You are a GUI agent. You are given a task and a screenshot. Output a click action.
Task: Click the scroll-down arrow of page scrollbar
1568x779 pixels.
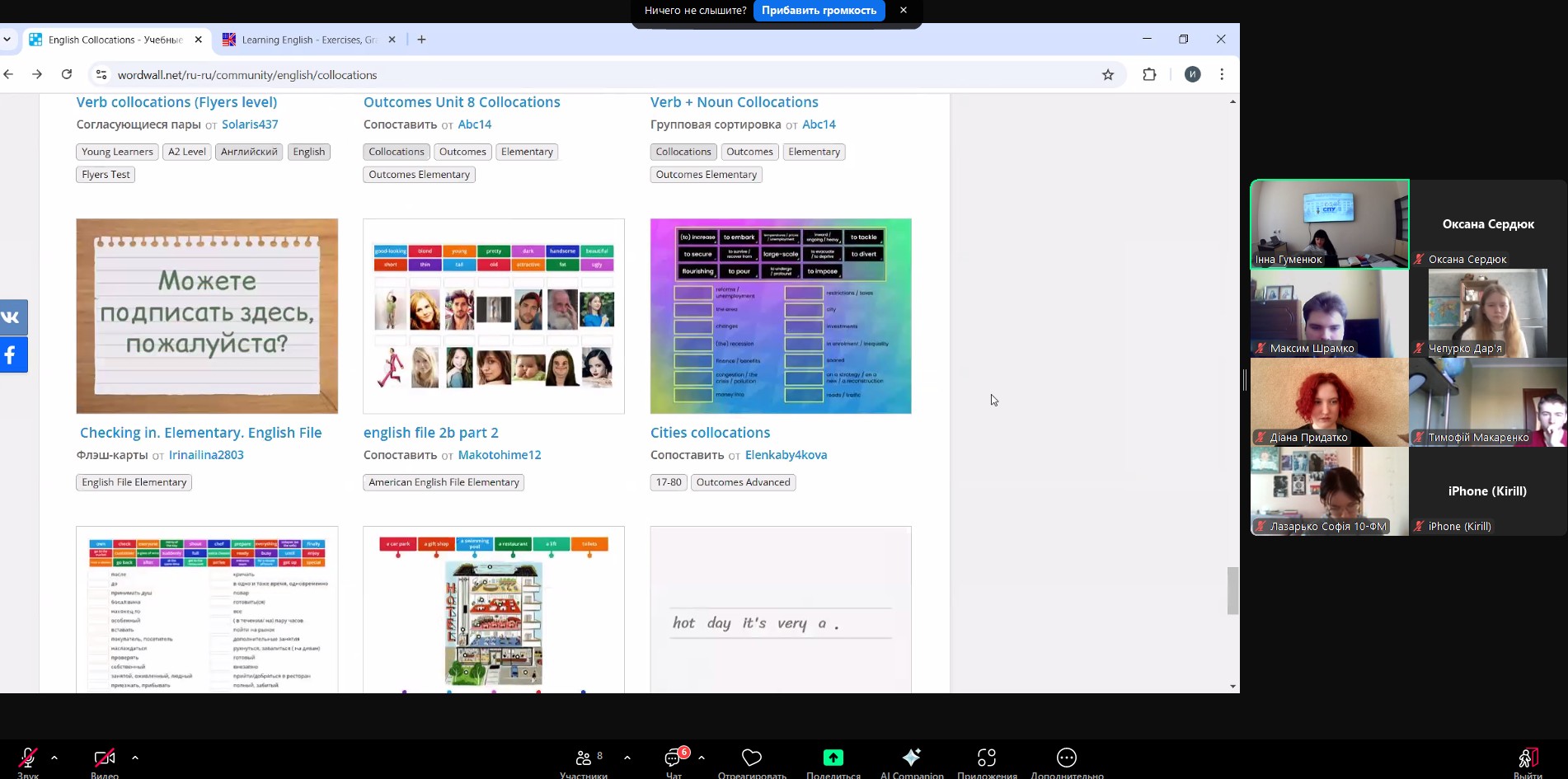1232,686
